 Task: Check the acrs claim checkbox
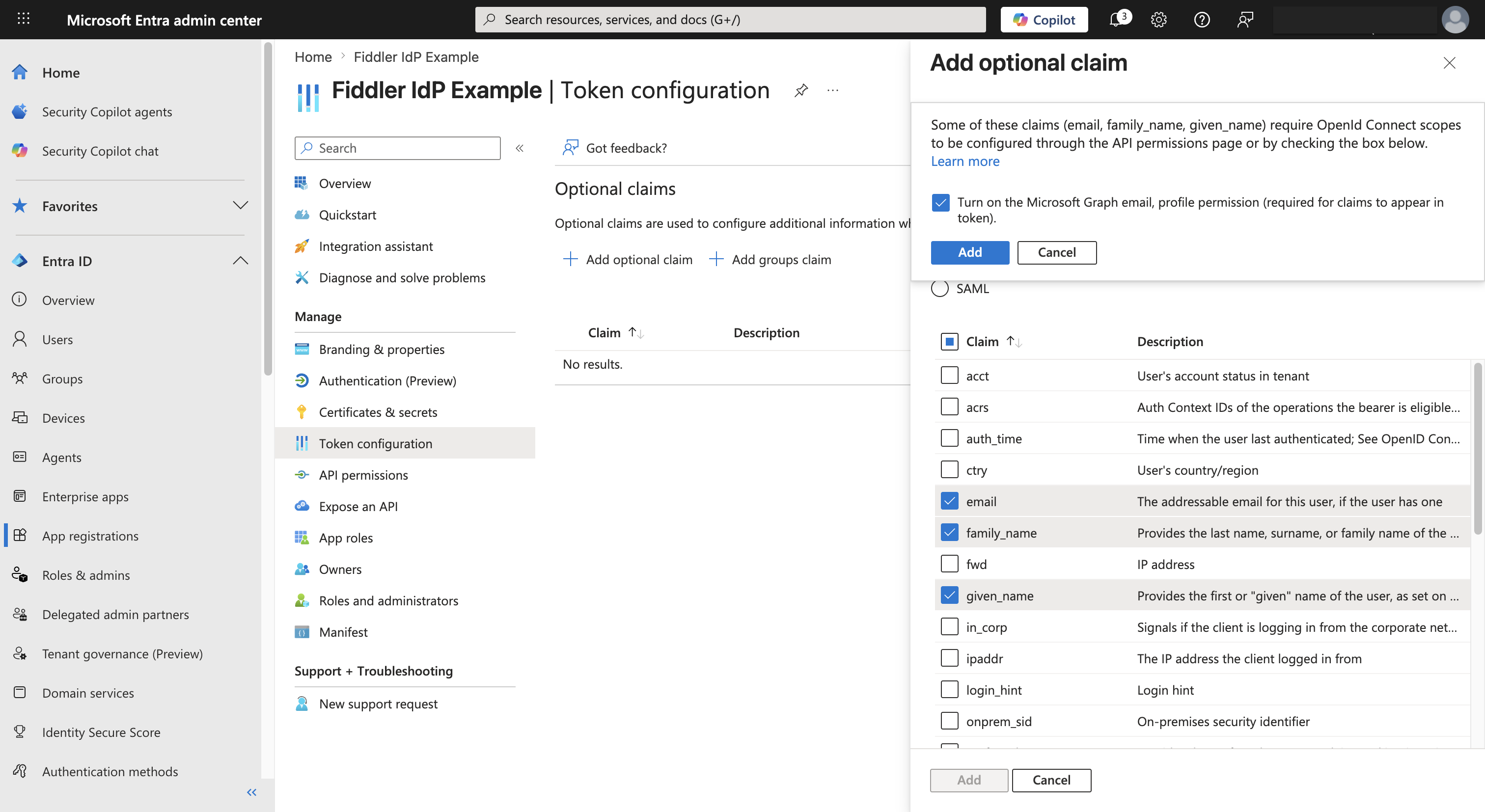click(949, 407)
